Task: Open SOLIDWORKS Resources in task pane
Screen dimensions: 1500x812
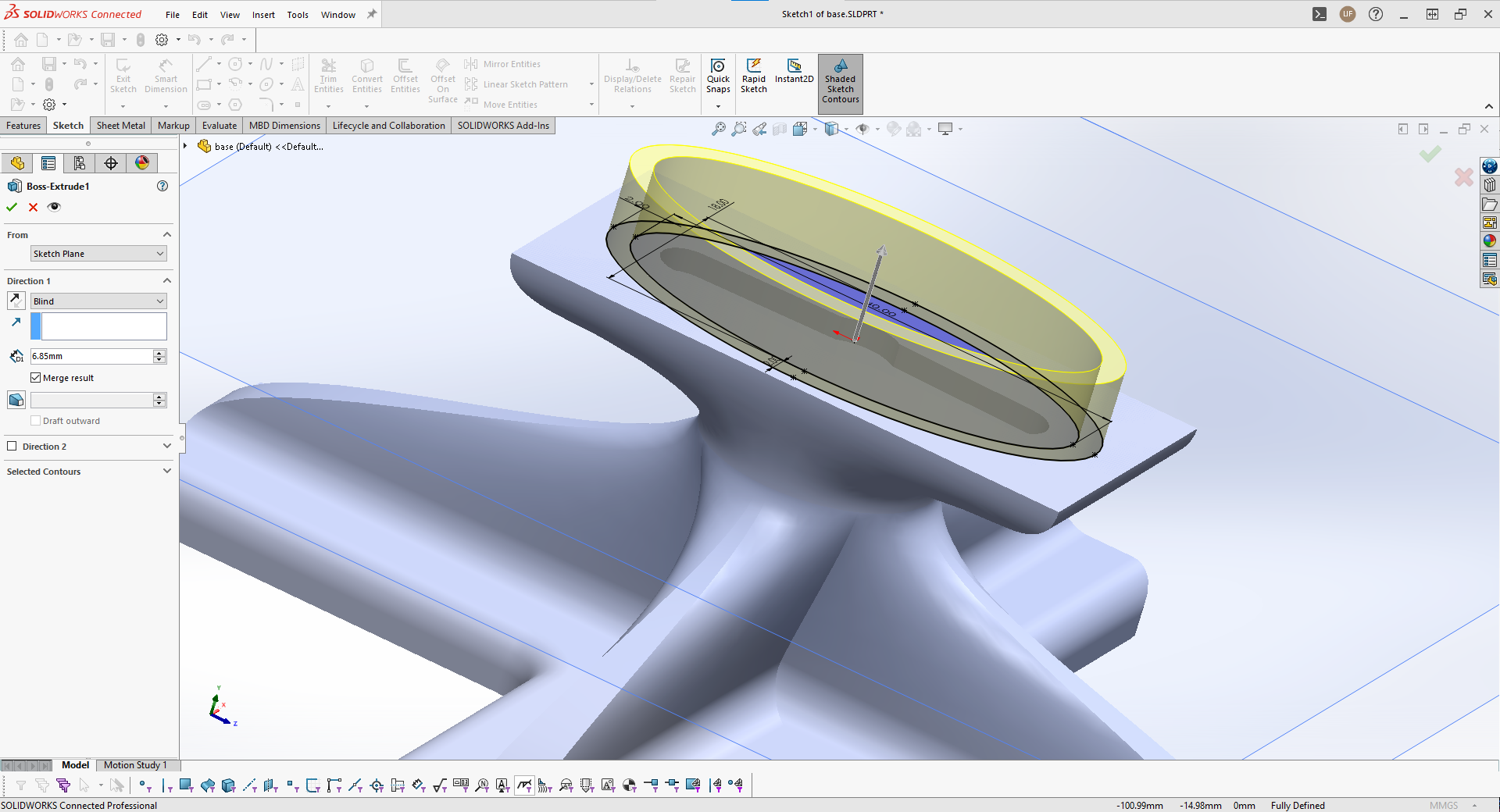Action: point(1490,166)
